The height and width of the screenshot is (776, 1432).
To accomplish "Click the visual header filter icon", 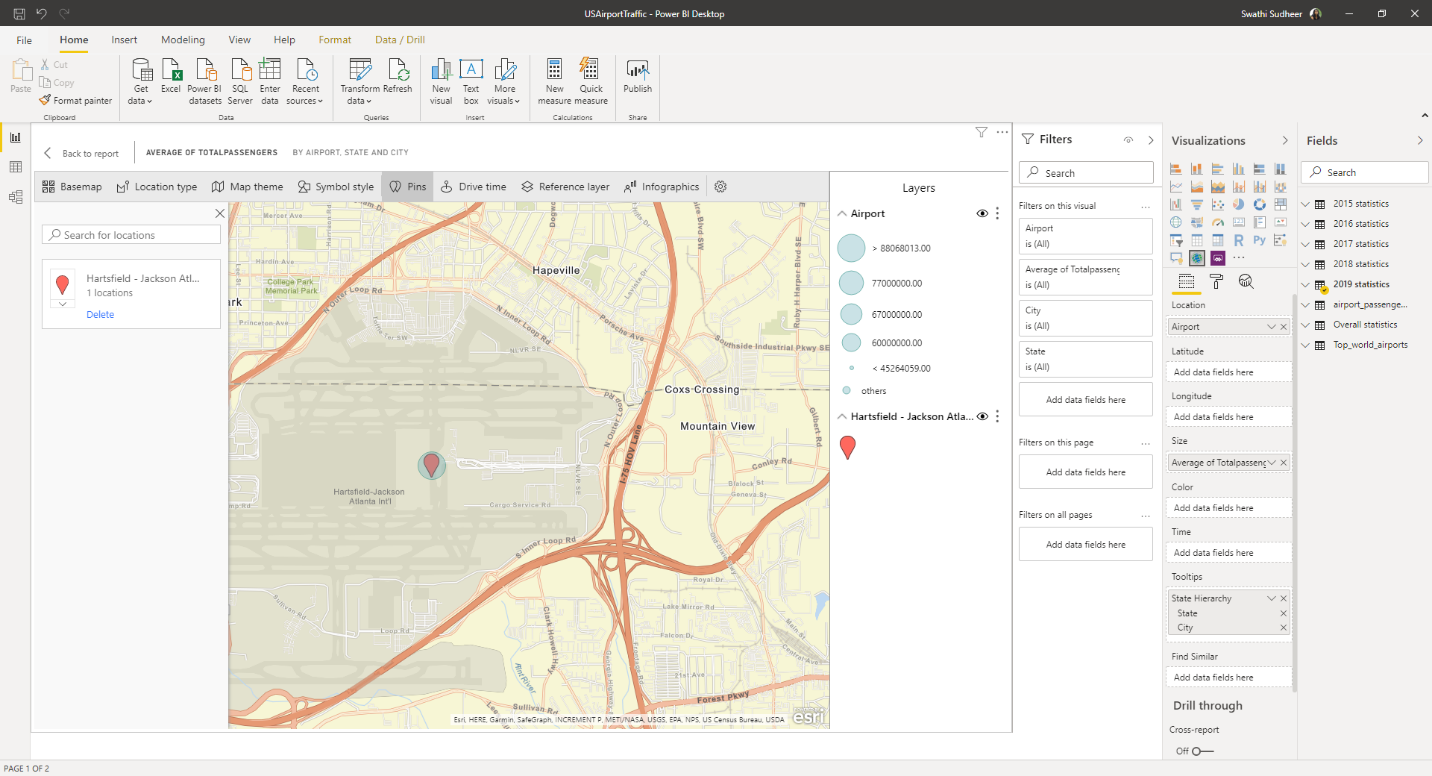I will click(981, 132).
